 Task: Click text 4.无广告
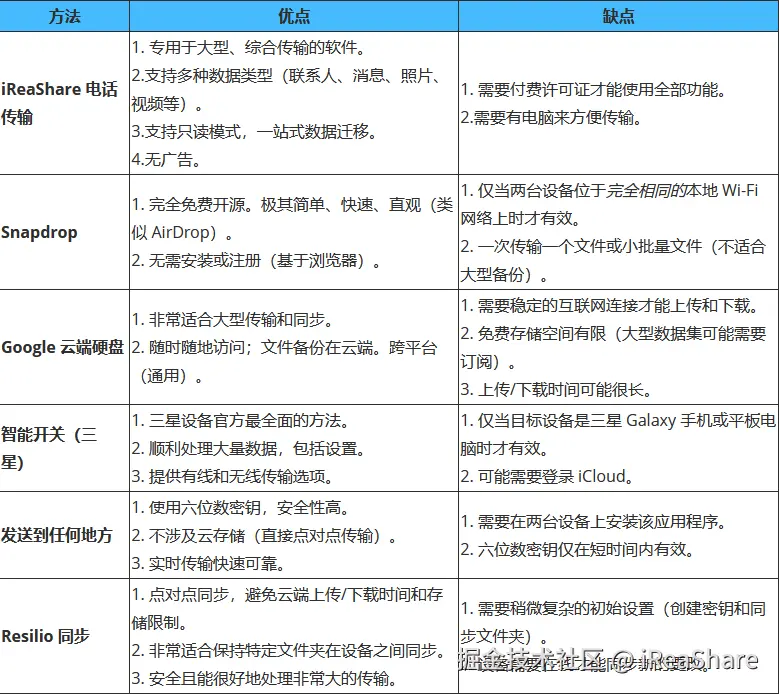[x=162, y=159]
